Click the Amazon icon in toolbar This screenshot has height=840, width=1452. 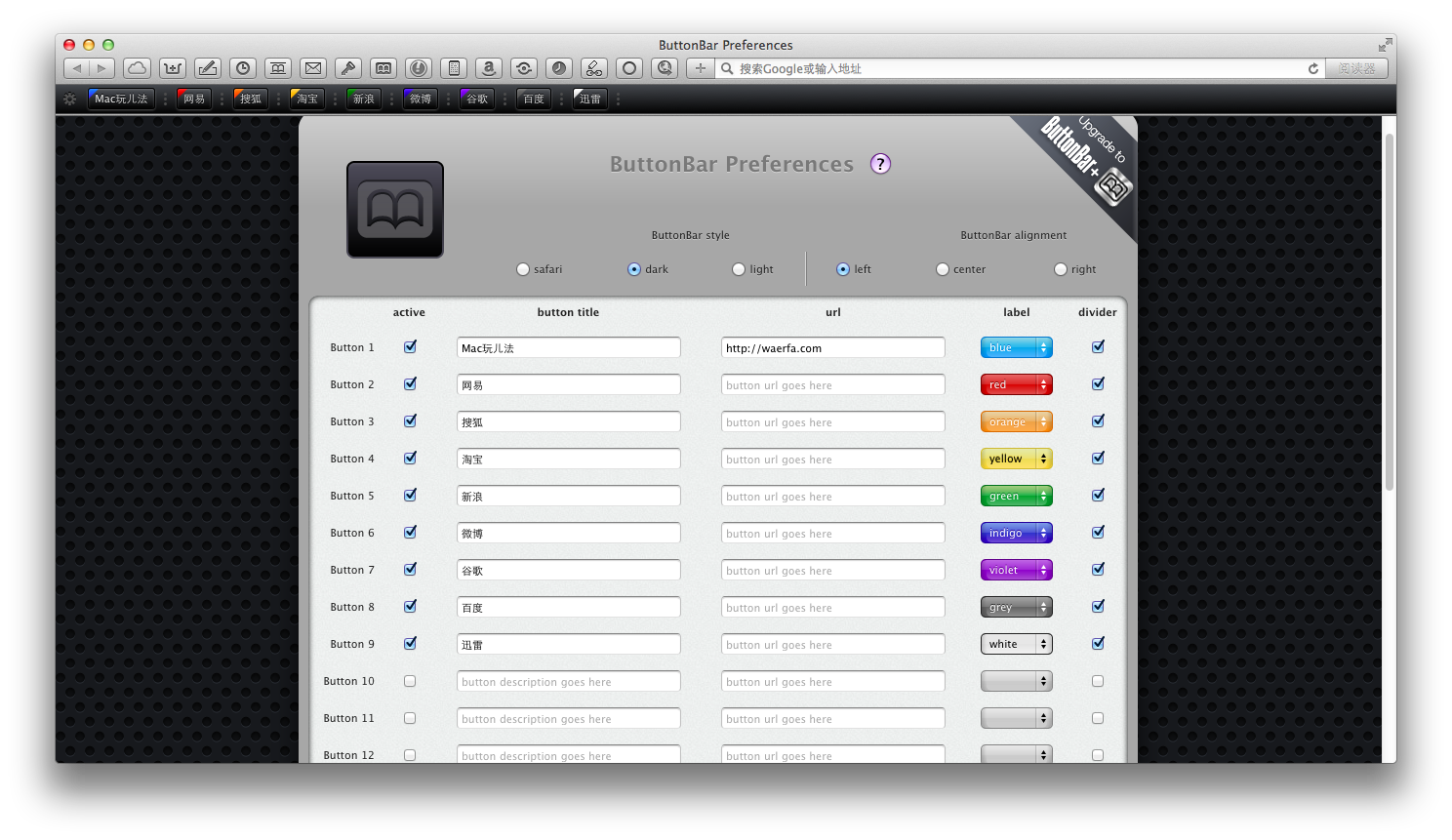[489, 68]
